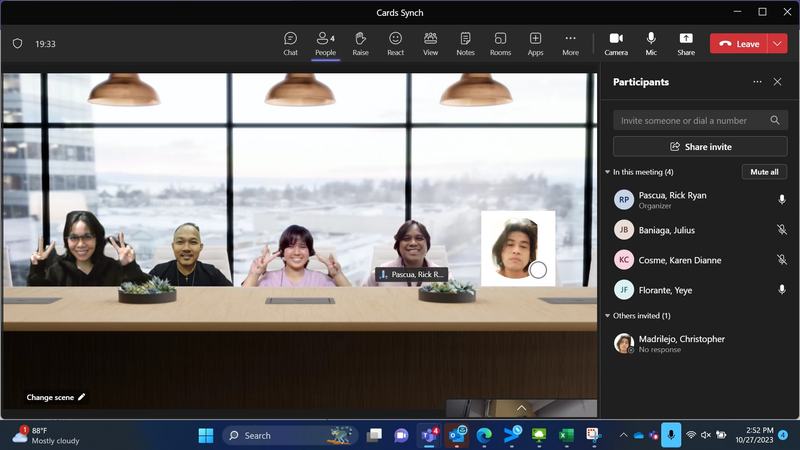Toggle the Mic mute state
Viewport: 800px width, 450px height.
tap(651, 43)
